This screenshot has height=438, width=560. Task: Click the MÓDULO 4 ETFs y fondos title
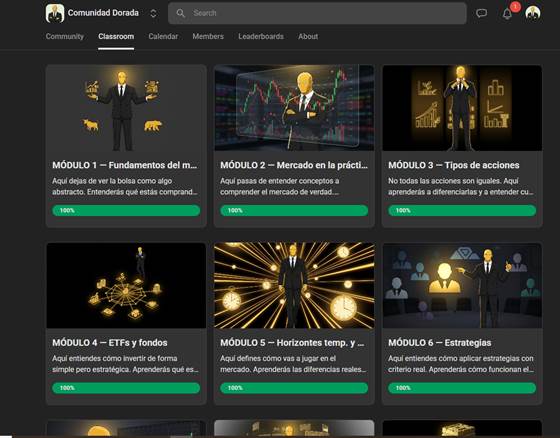coord(110,343)
